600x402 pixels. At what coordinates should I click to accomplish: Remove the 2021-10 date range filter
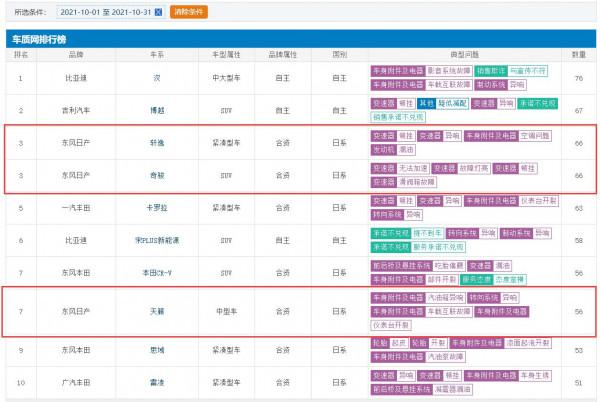[157, 12]
